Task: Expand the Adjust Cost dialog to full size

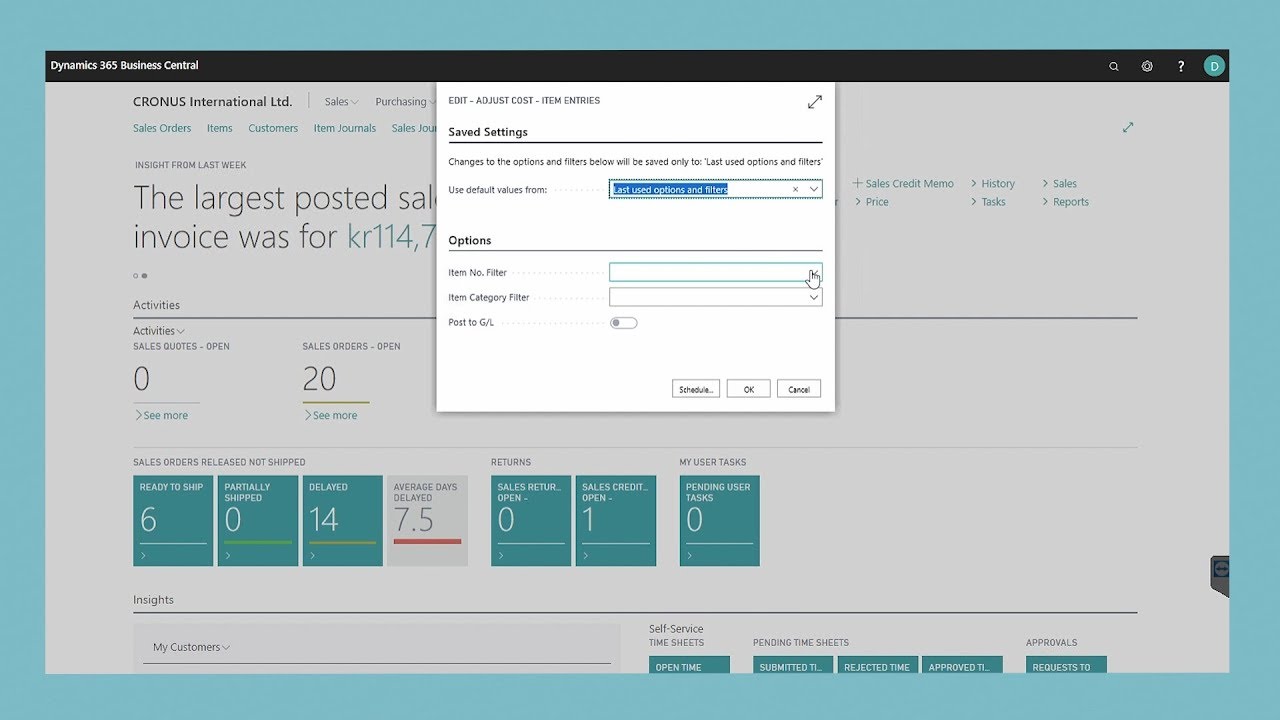Action: click(x=815, y=102)
